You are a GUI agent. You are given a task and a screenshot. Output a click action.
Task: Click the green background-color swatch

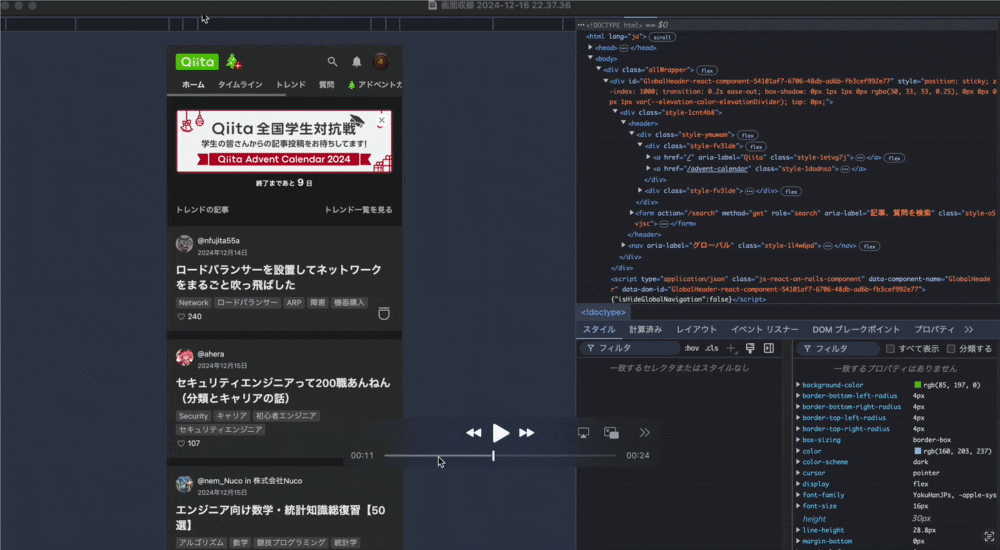pyautogui.click(x=918, y=385)
